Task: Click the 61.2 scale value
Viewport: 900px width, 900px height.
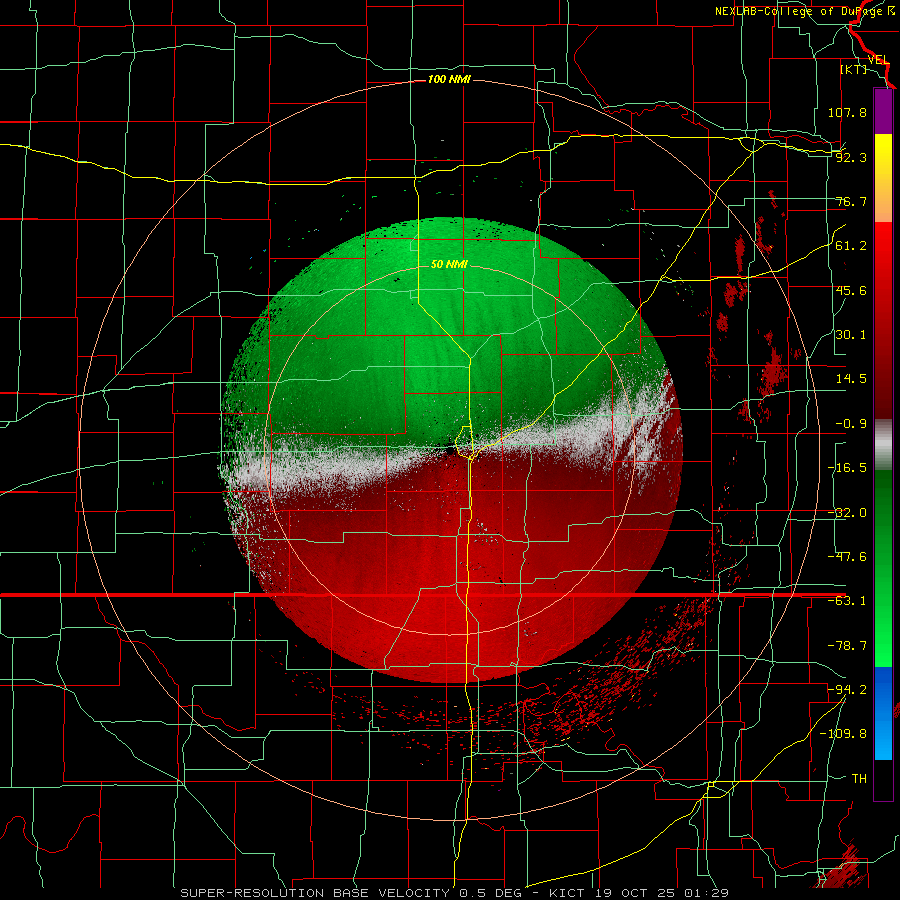Action: coord(851,246)
